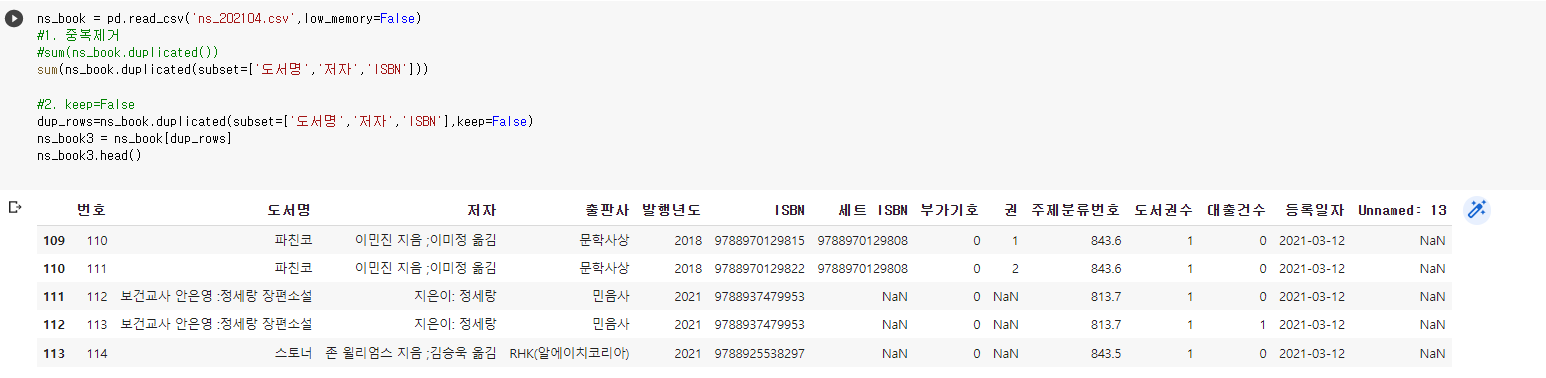Click the line starting with 'dup_rows='
Screen dimensions: 1546x378
pyautogui.click(x=284, y=121)
